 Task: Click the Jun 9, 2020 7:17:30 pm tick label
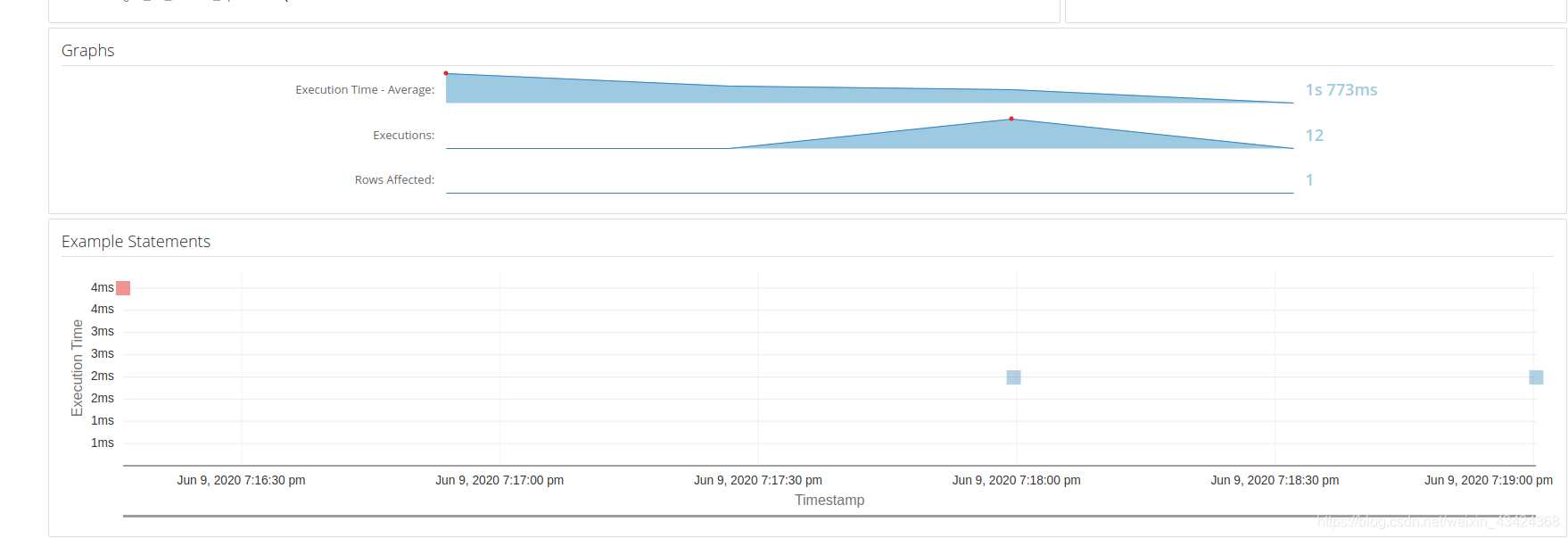[758, 480]
